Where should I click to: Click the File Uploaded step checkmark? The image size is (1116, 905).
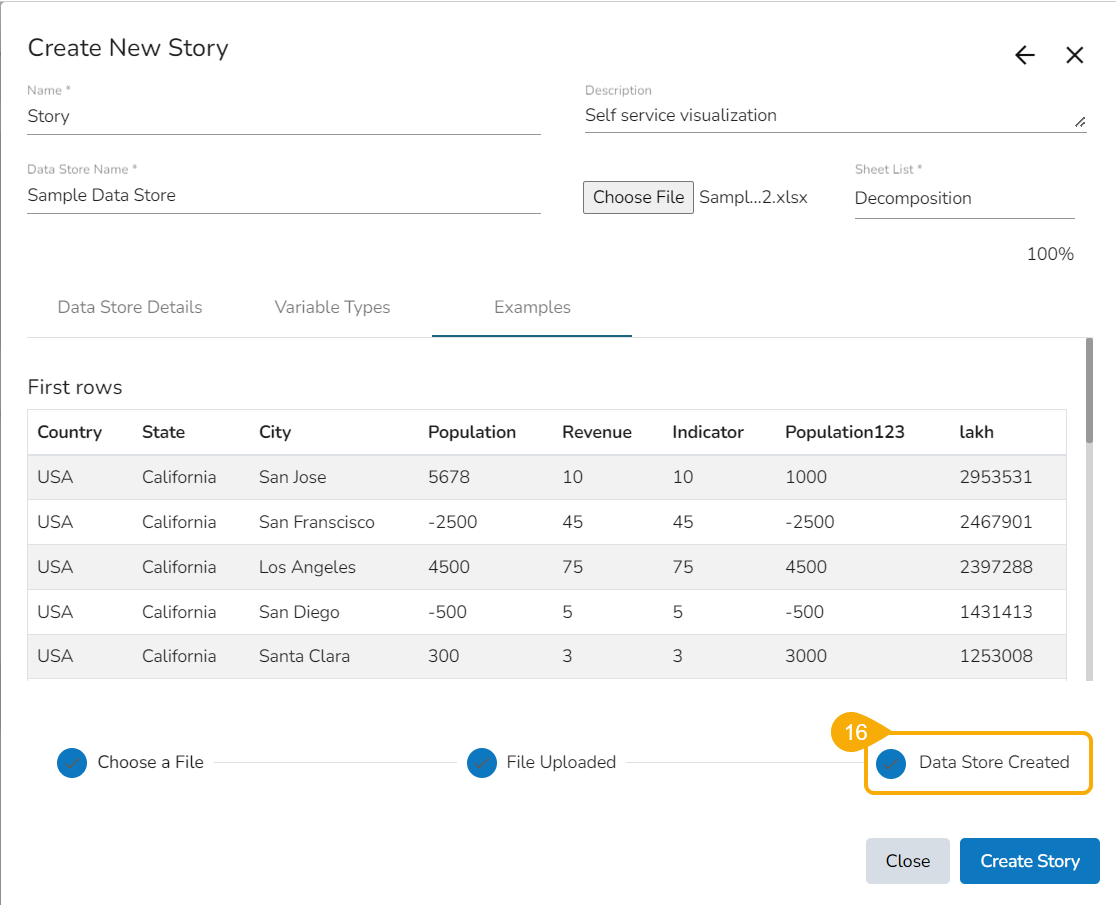[x=482, y=763]
